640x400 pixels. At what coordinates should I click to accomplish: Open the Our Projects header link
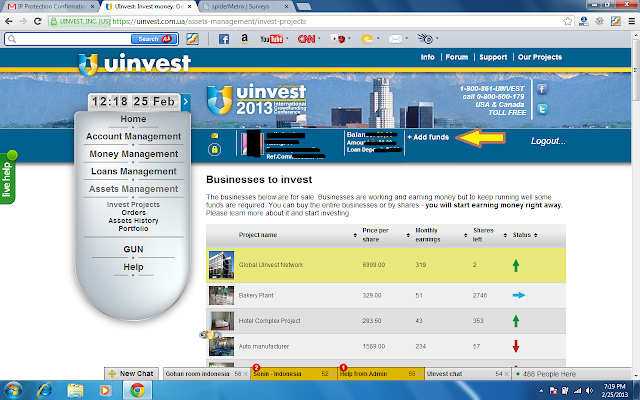[540, 57]
